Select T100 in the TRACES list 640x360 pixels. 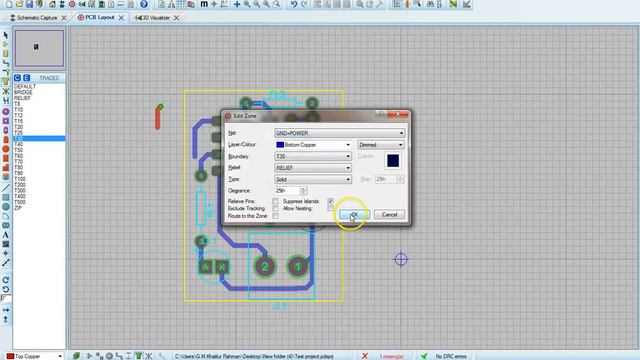20,179
